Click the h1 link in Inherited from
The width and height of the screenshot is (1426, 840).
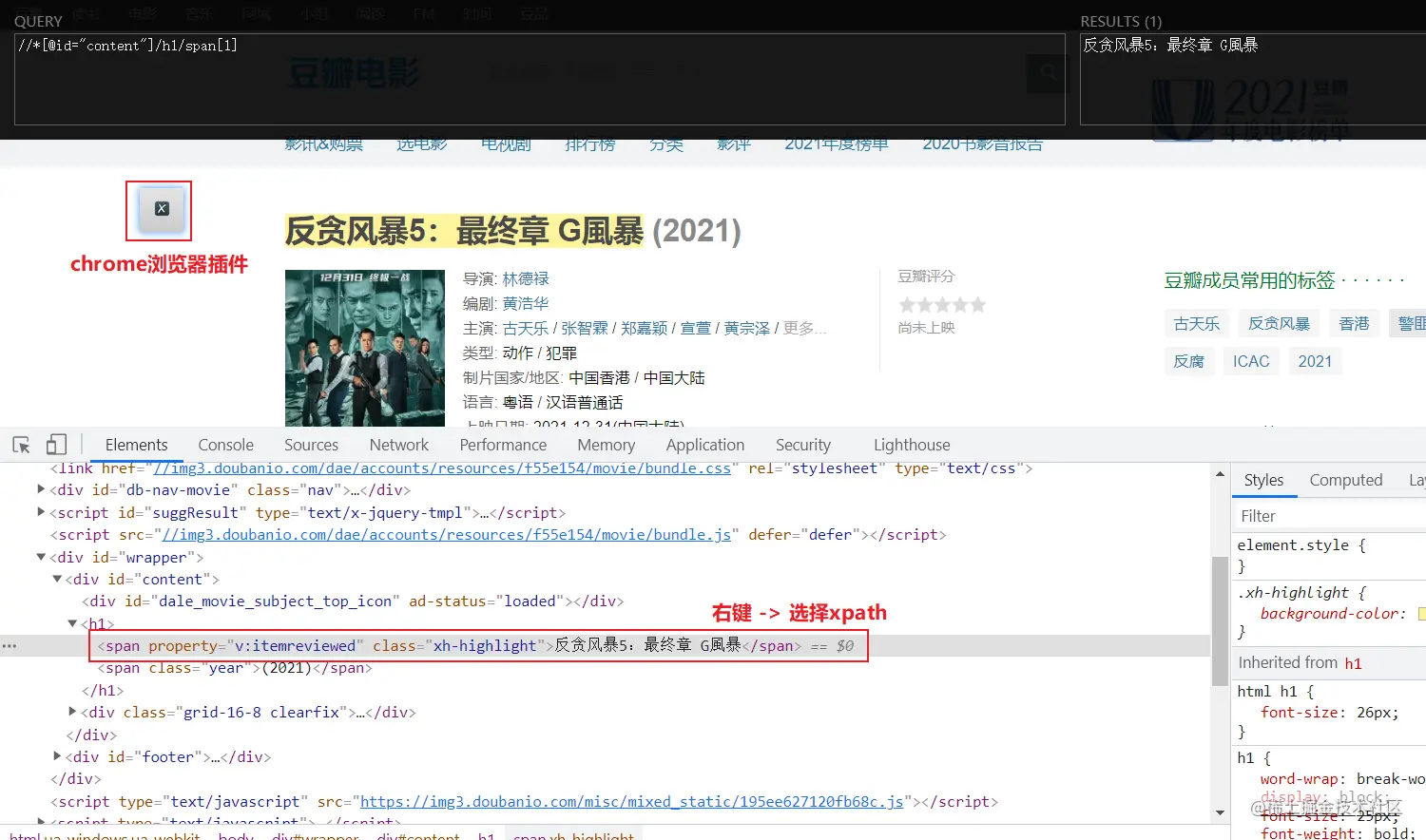(1353, 663)
